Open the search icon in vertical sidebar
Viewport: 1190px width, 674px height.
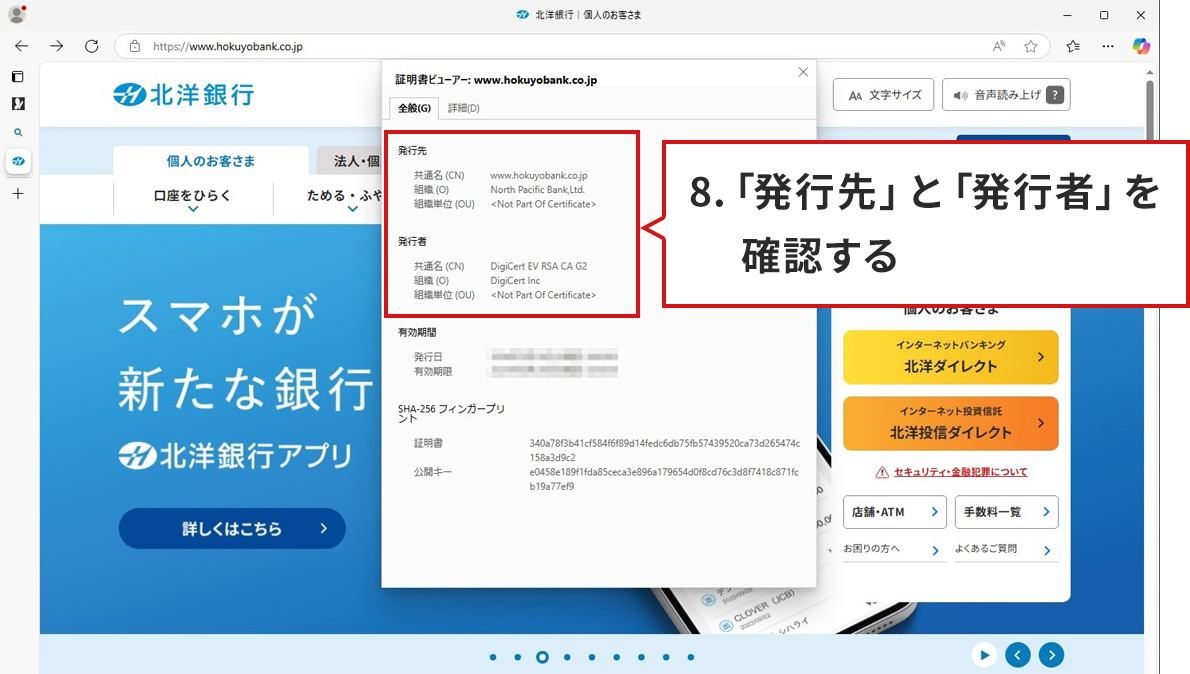18,132
